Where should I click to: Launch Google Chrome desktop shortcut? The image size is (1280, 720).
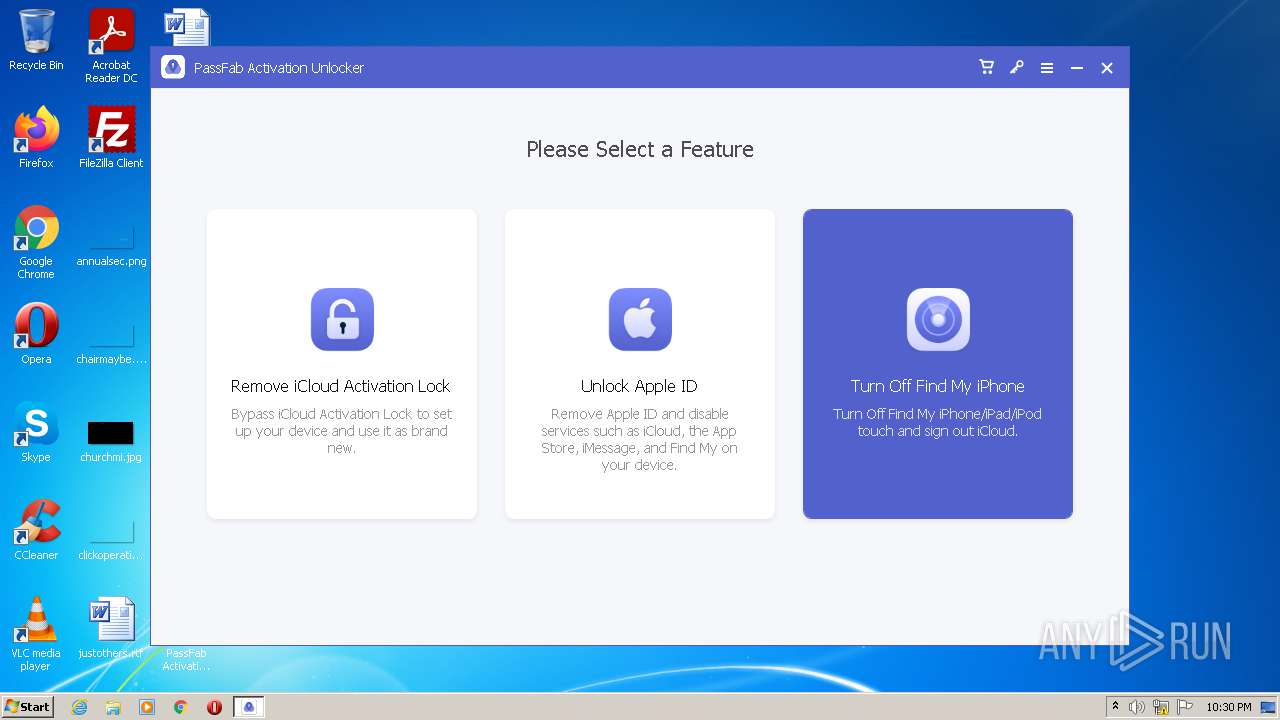click(x=36, y=242)
